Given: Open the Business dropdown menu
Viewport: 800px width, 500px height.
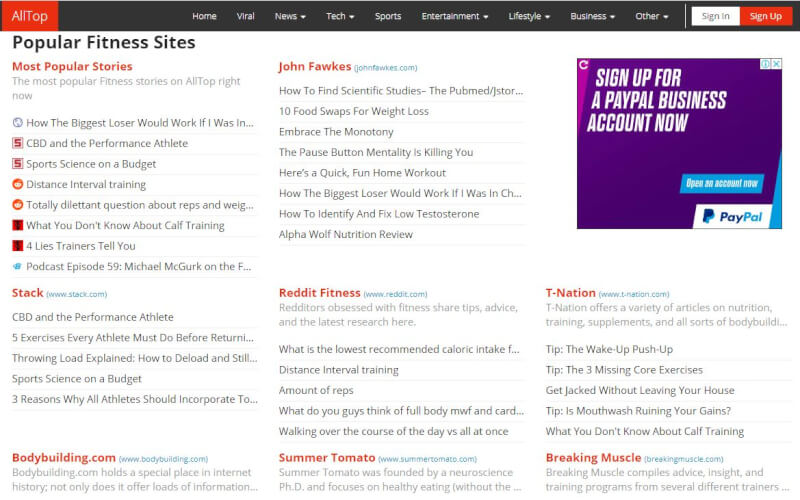Looking at the screenshot, I should [x=592, y=16].
